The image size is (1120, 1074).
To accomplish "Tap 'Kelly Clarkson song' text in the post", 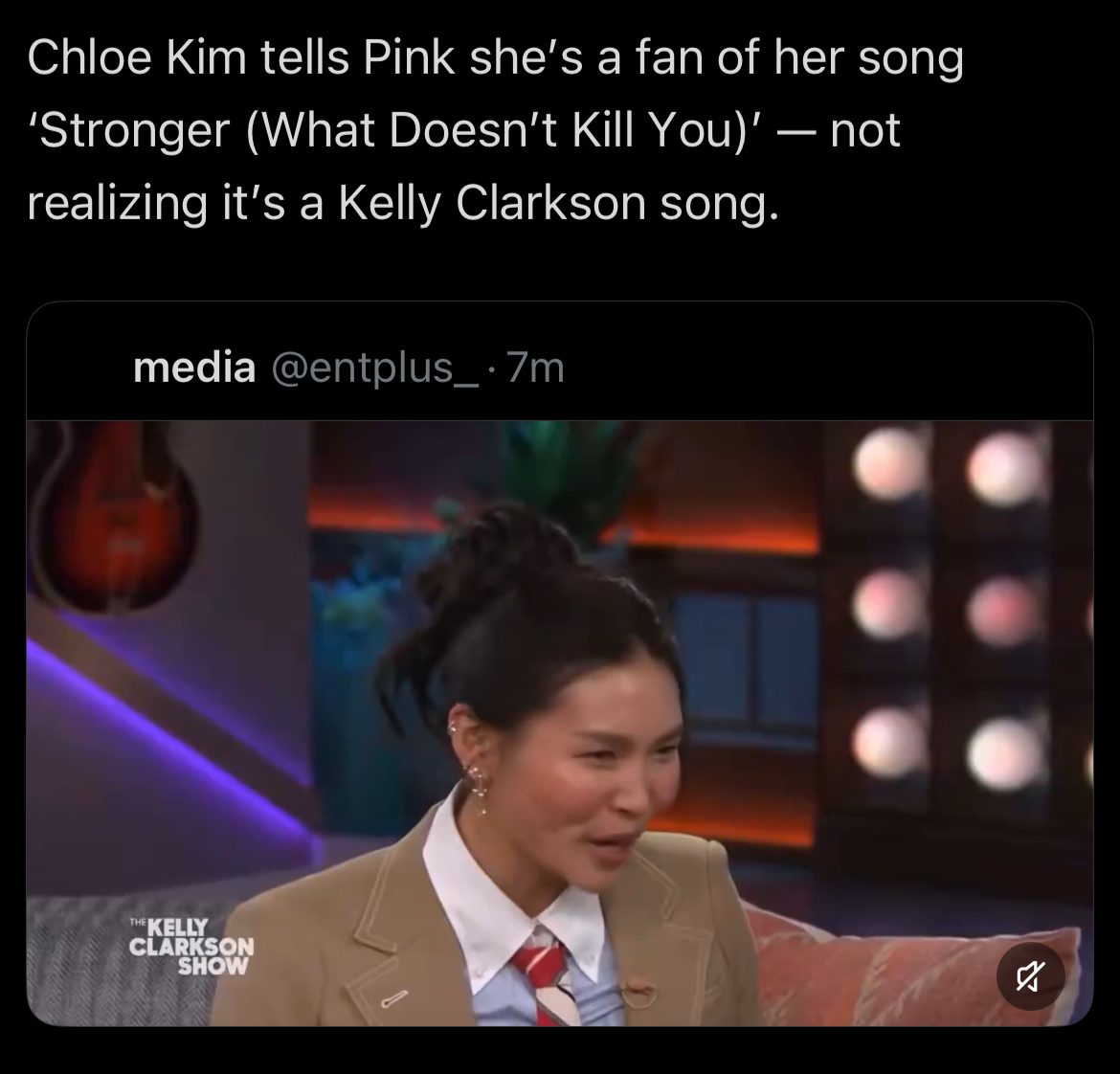I will (x=559, y=204).
